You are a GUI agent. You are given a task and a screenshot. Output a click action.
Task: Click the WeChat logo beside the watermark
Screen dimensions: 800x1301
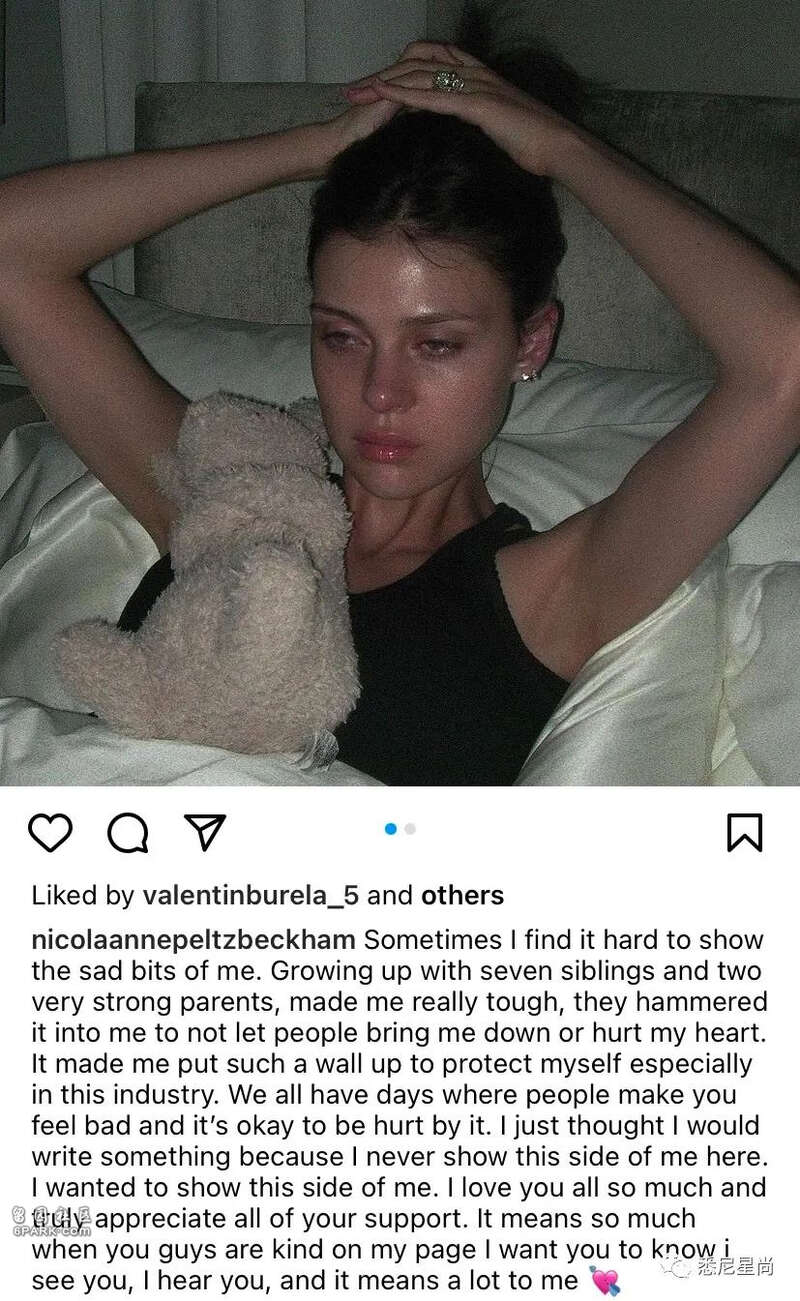pos(678,1268)
